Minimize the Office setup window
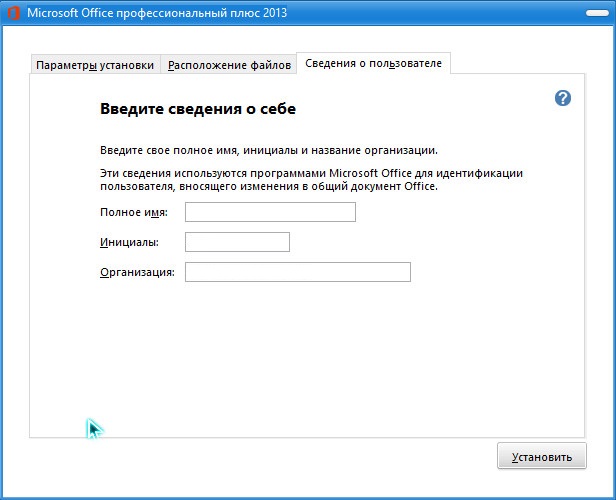The width and height of the screenshot is (616, 500). coord(597,13)
